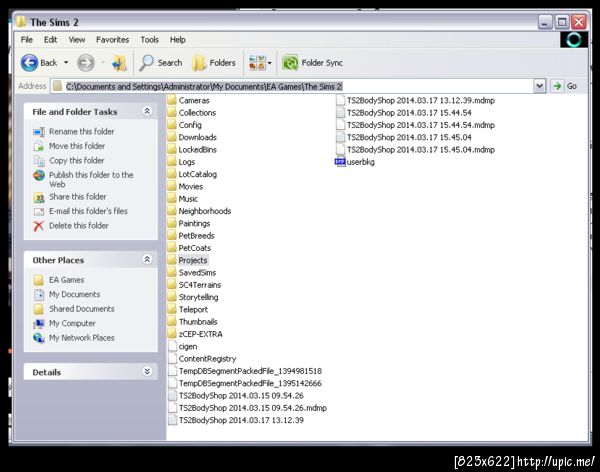Open the Edit menu
The width and height of the screenshot is (600, 472).
[50, 40]
